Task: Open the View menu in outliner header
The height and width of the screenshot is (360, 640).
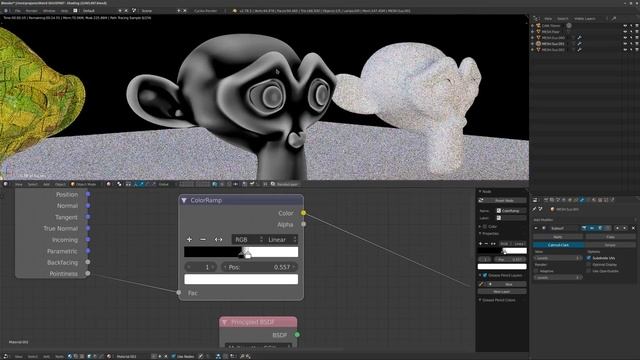Action: [x=548, y=18]
